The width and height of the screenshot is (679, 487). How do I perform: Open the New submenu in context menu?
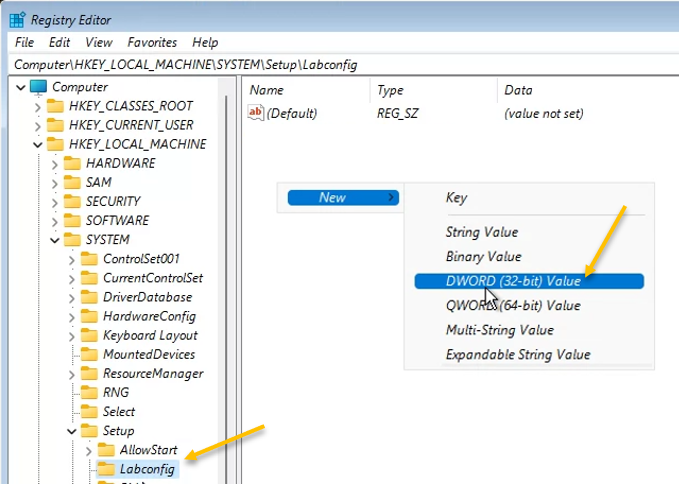coord(343,197)
